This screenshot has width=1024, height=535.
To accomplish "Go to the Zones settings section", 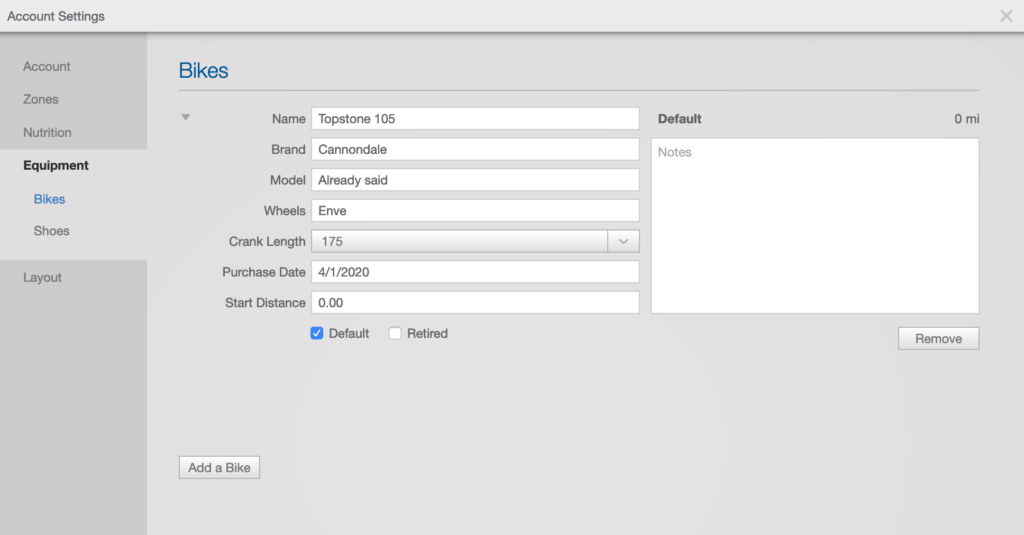I will pyautogui.click(x=40, y=99).
